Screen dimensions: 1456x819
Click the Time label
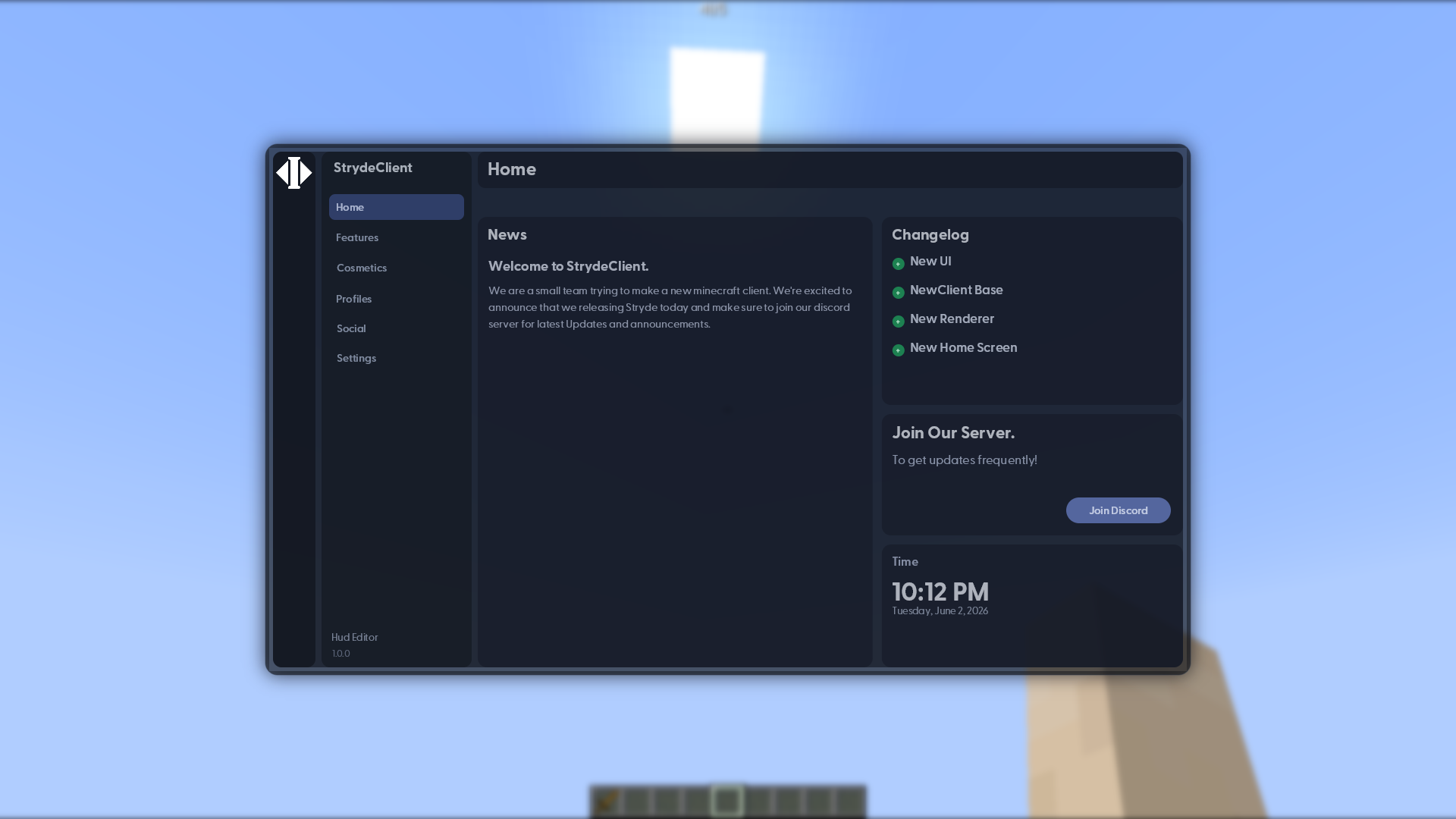[x=905, y=562]
